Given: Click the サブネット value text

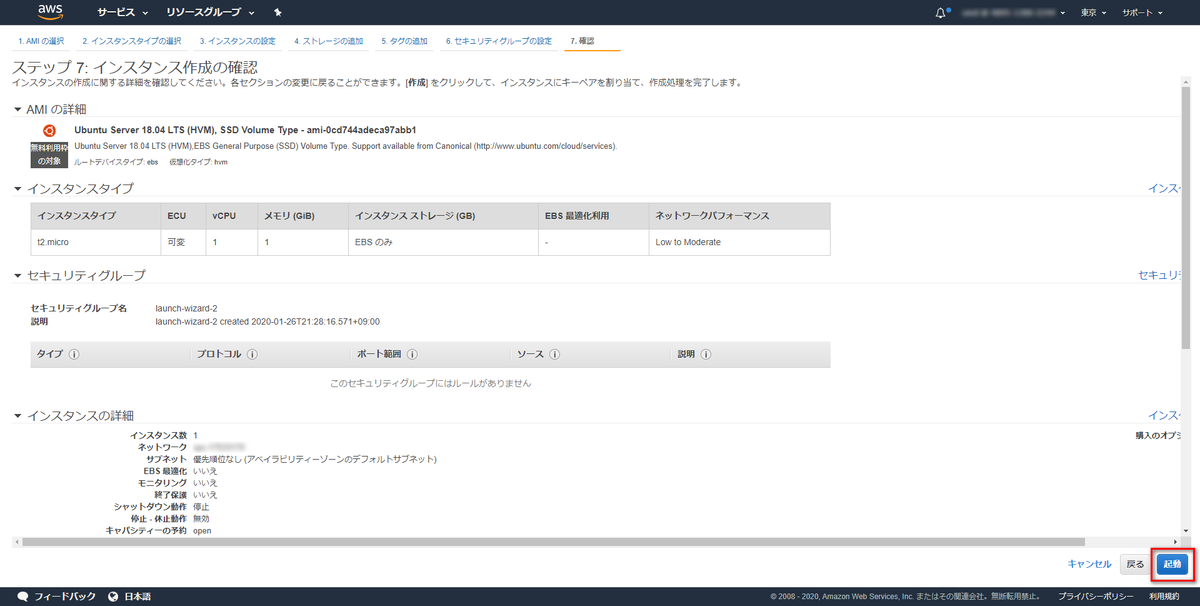Looking at the screenshot, I should (x=315, y=459).
